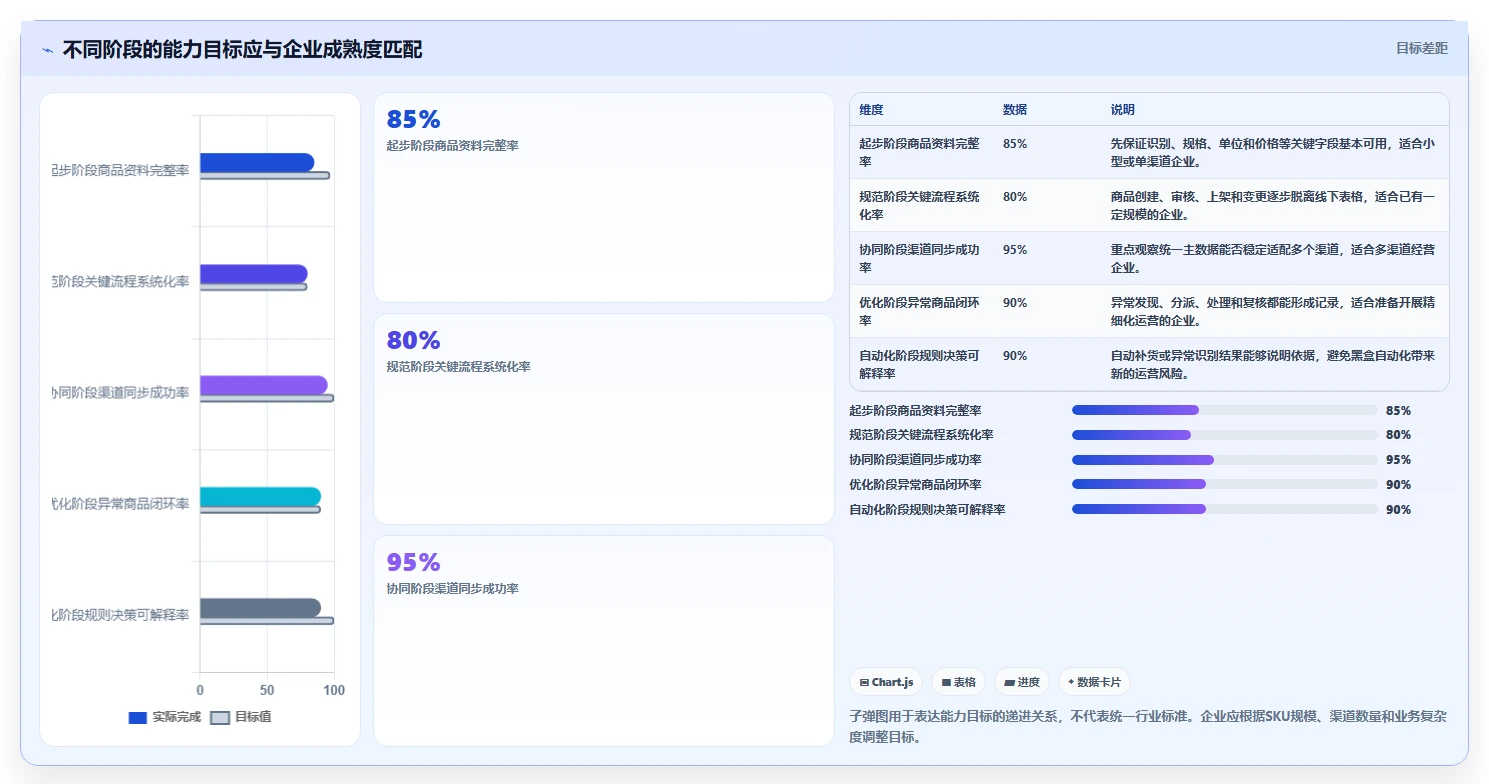The width and height of the screenshot is (1489, 784).
Task: Click the 协同阶段渠道同步成功率 chart axis label
Action: (120, 392)
